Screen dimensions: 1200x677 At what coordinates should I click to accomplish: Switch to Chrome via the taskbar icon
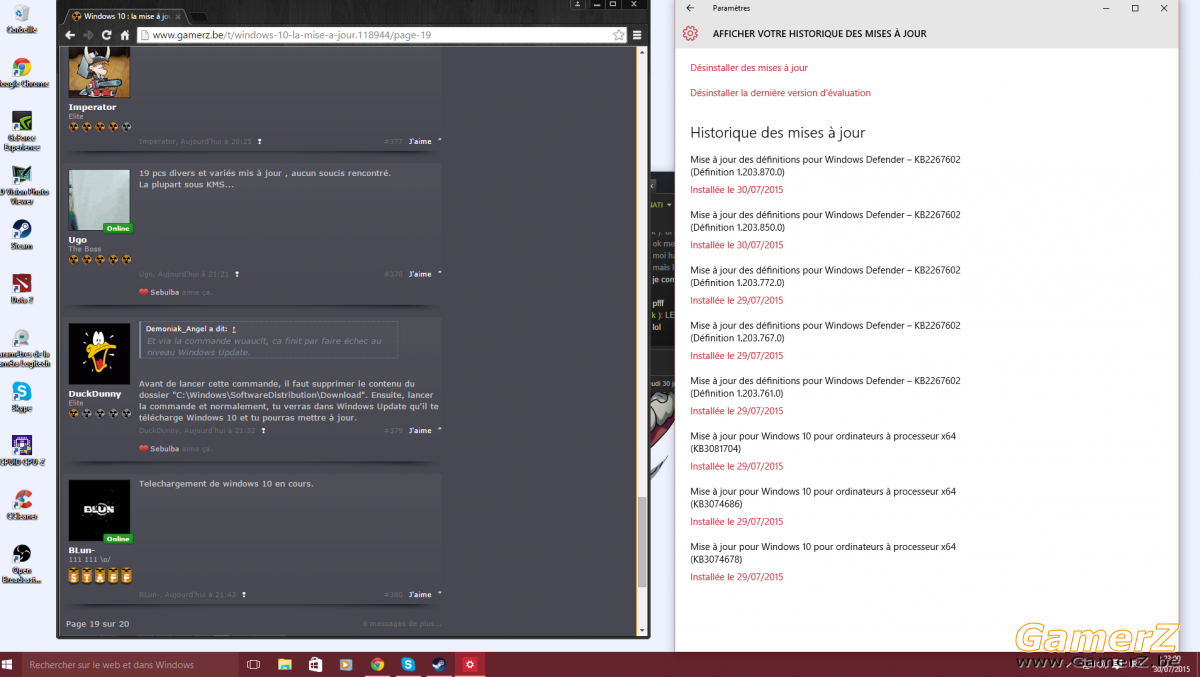377,664
